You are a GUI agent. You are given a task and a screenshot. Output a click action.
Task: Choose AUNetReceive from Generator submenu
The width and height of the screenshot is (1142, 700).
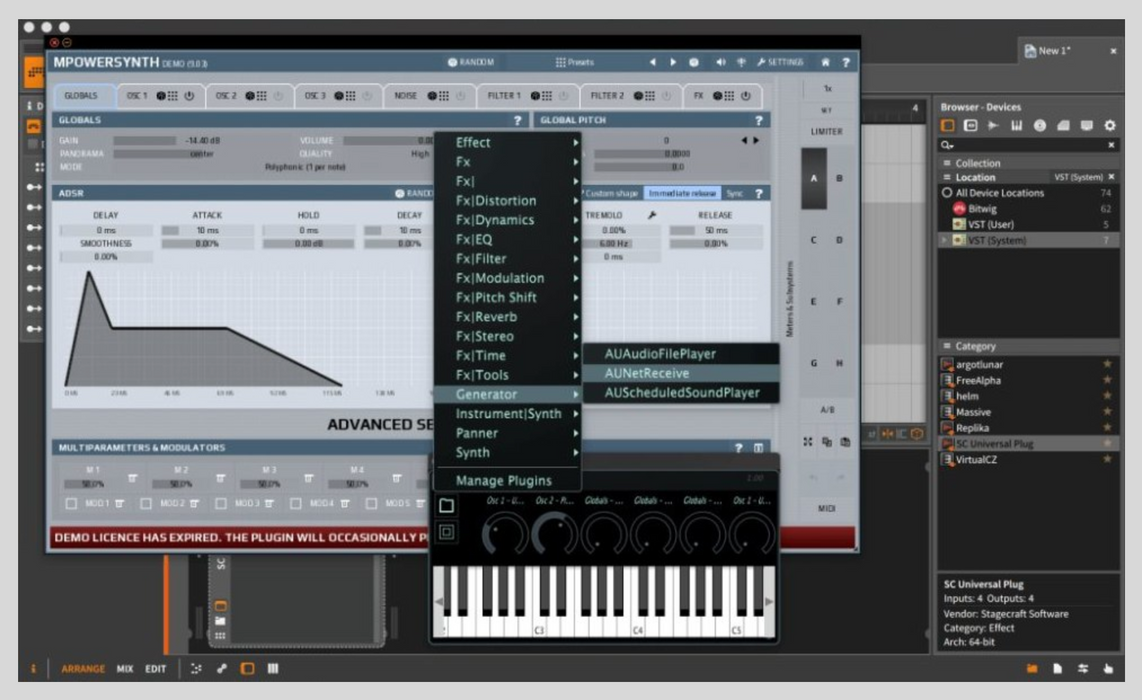tap(646, 373)
